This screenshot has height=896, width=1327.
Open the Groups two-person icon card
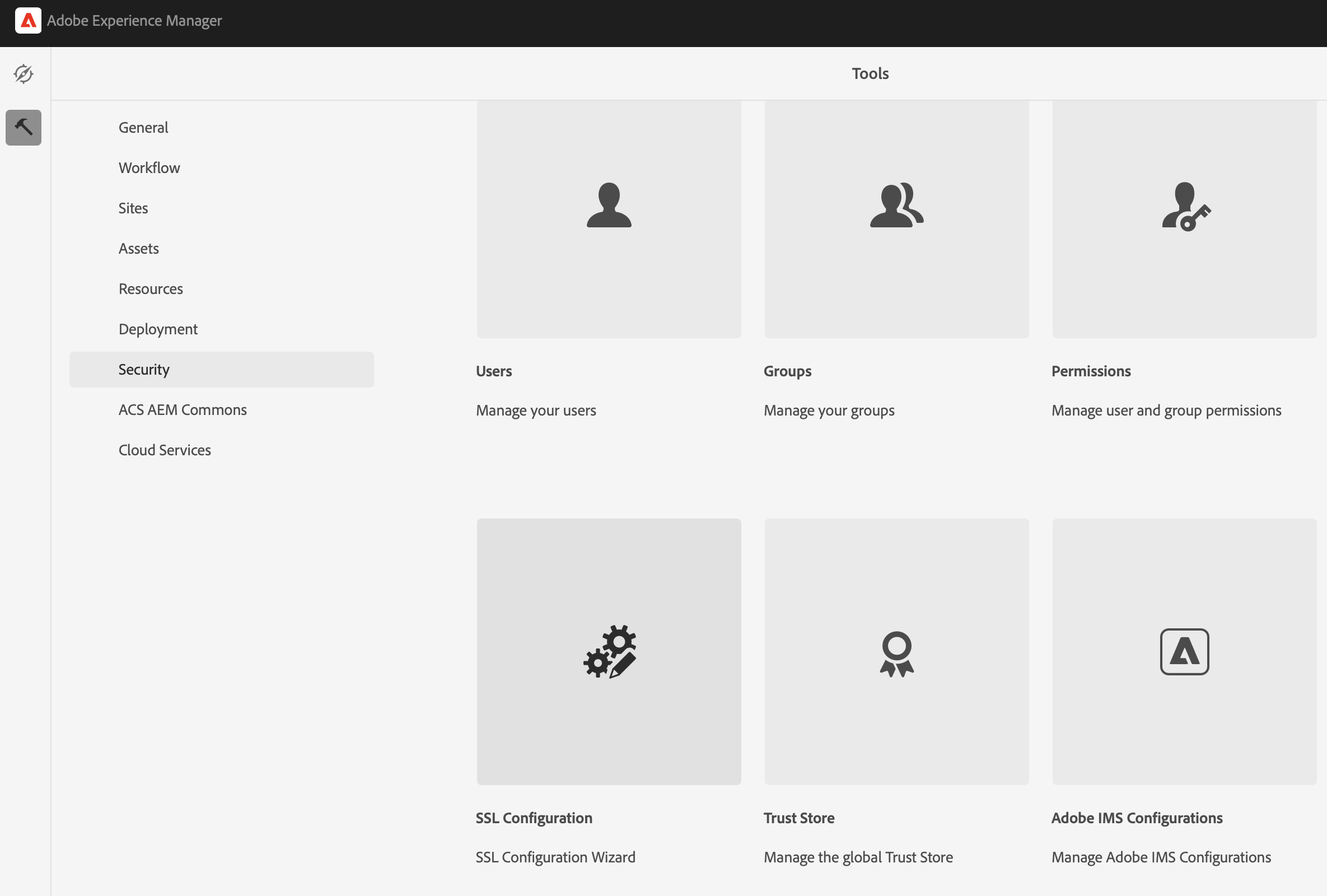coord(896,206)
